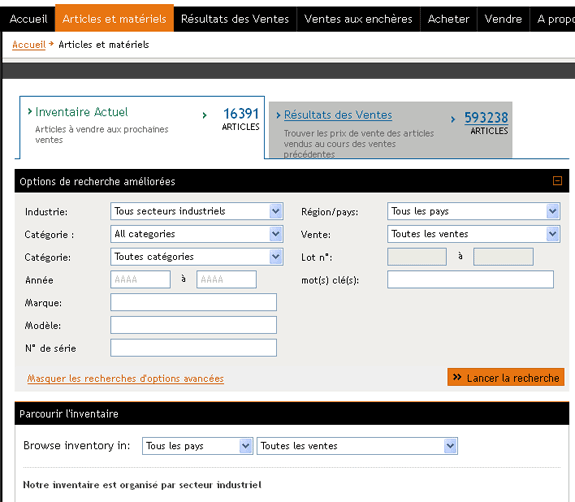
Task: Open the Toutes catégories dropdown
Action: pos(197,257)
